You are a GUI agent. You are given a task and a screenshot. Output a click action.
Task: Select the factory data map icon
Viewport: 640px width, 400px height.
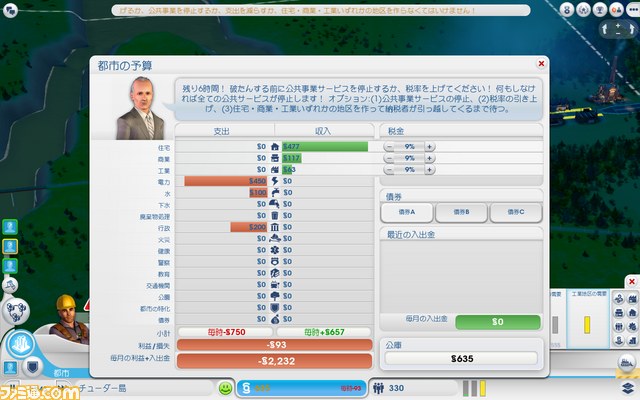coord(632,299)
